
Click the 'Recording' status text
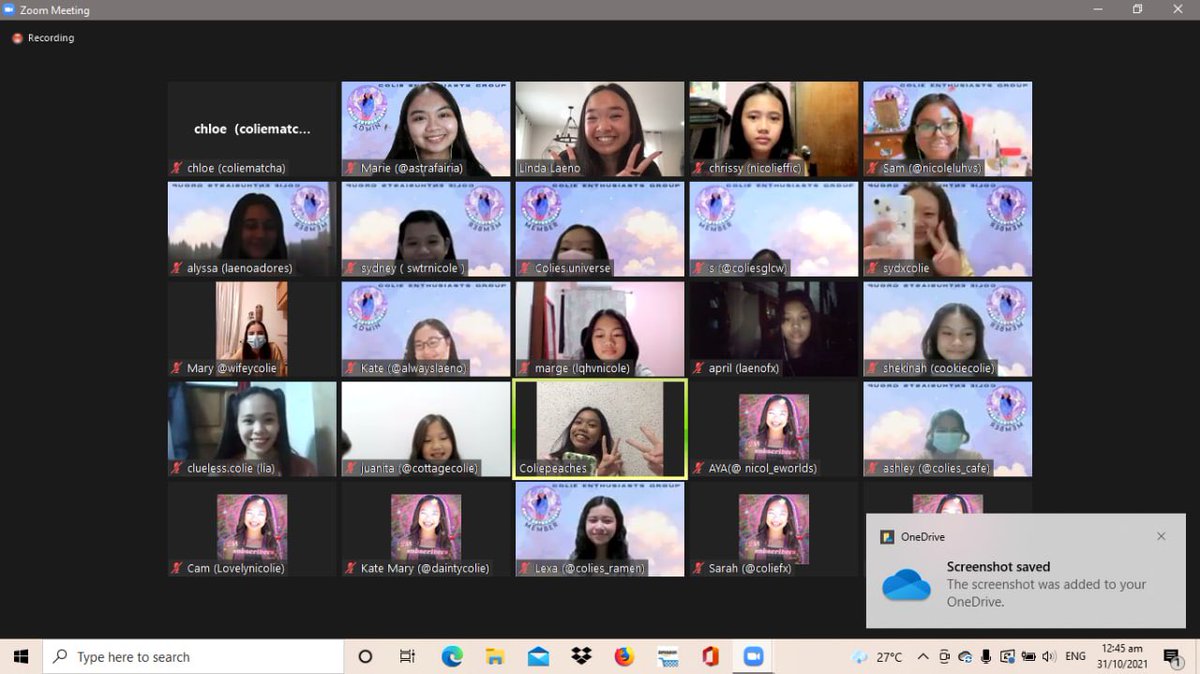coord(51,38)
